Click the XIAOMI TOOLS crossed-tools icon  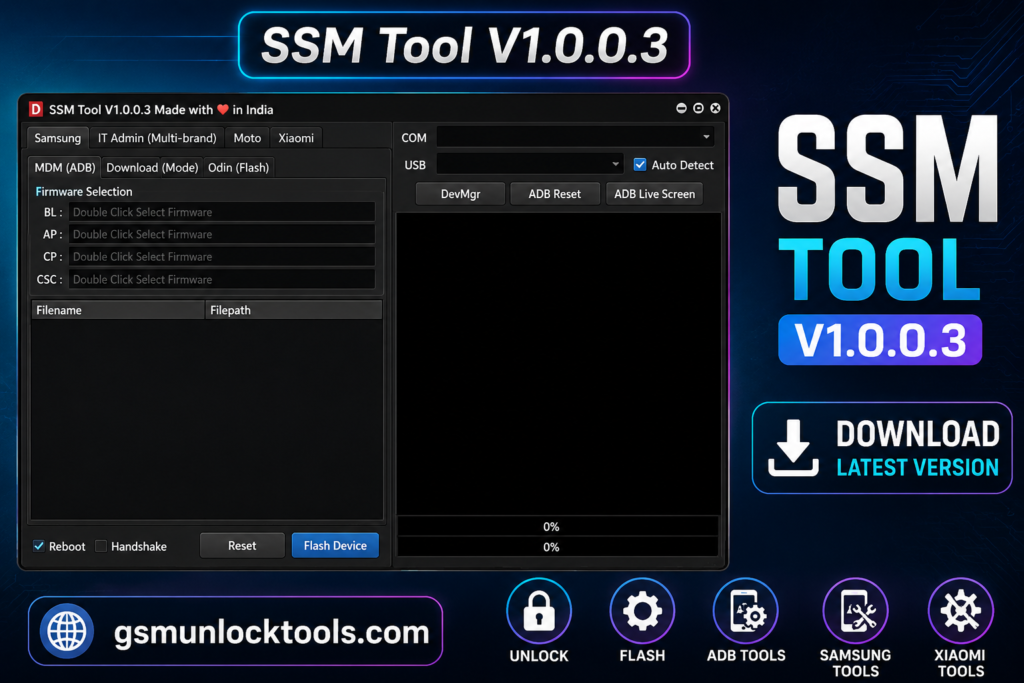(x=961, y=611)
